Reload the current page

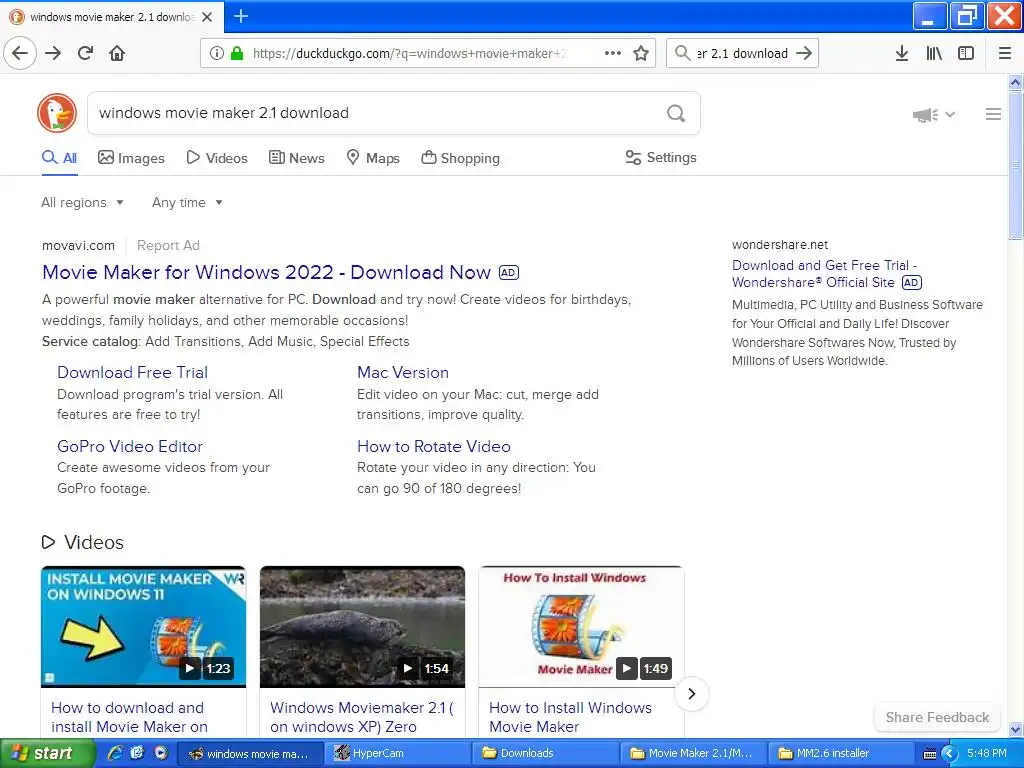tap(86, 53)
